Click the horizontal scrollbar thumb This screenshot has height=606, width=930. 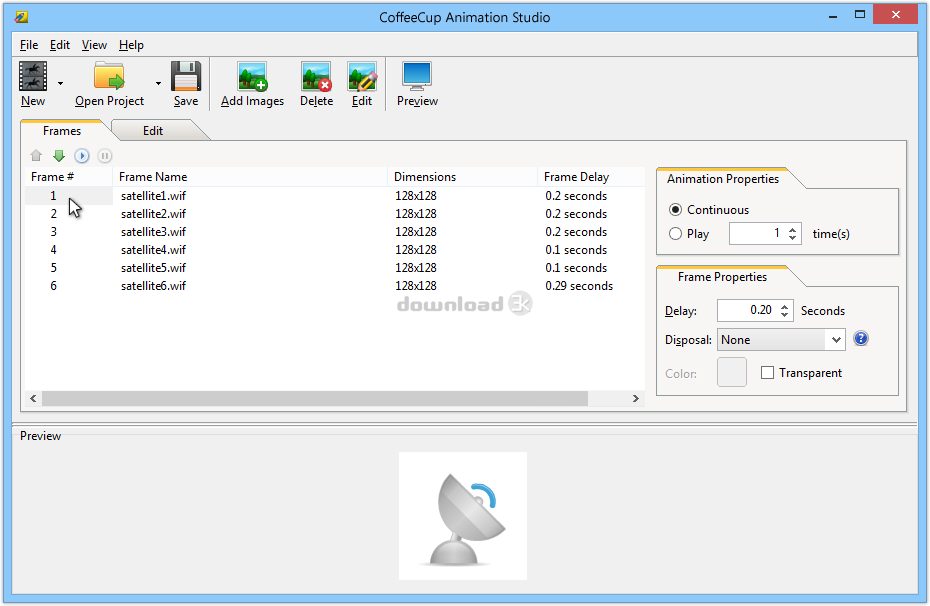coord(314,398)
